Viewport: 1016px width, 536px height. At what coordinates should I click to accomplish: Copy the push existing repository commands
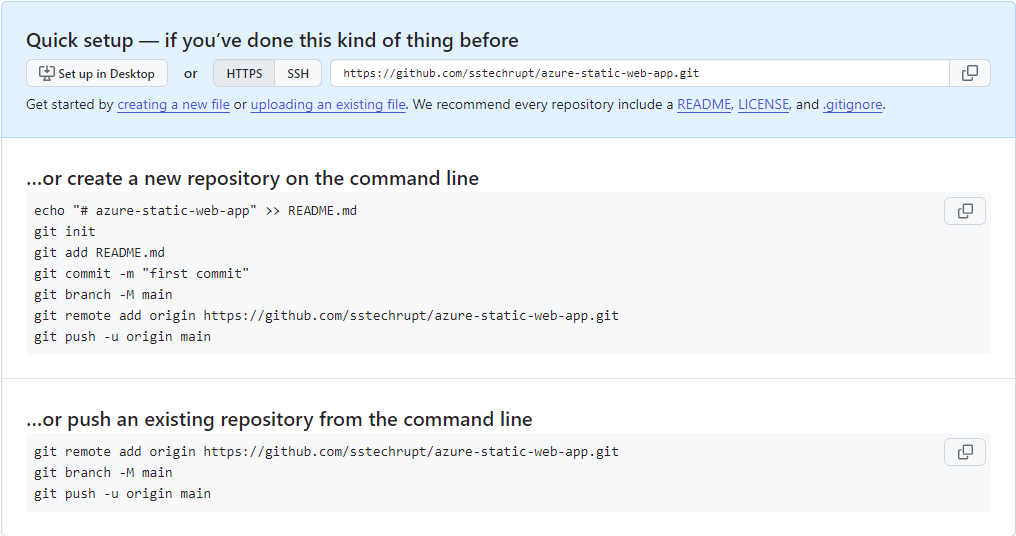(x=964, y=452)
